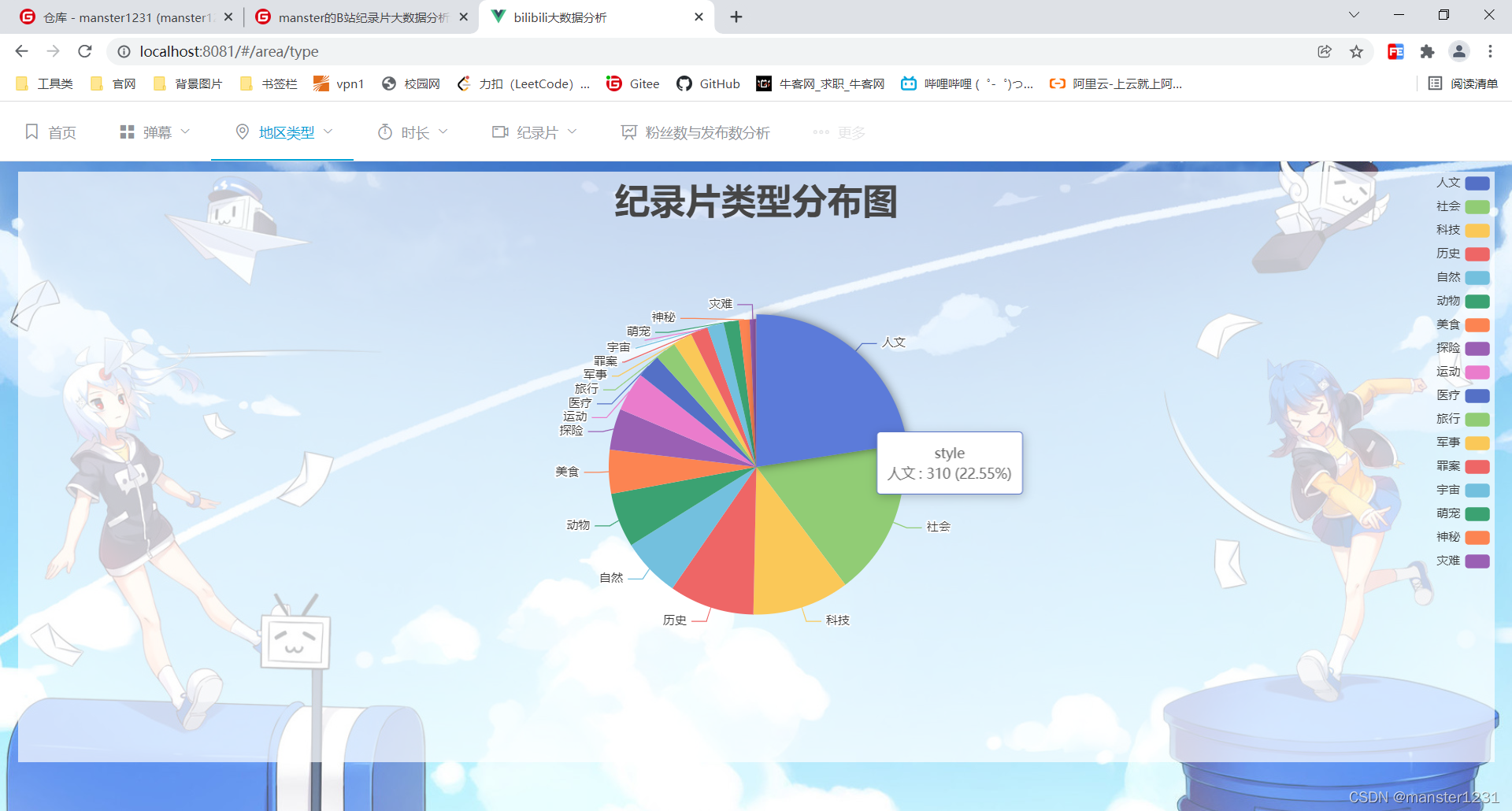Viewport: 1512px width, 811px height.
Task: Open the Chrome three-dot menu
Action: click(x=1490, y=51)
